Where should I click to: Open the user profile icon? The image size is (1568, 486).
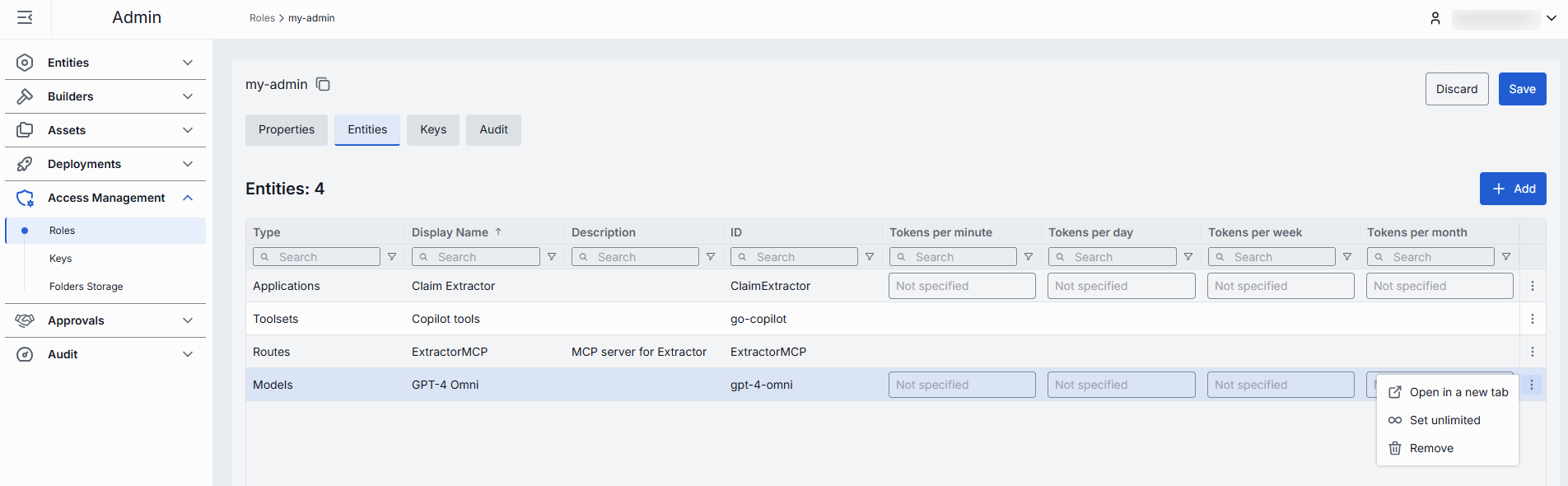(1435, 18)
